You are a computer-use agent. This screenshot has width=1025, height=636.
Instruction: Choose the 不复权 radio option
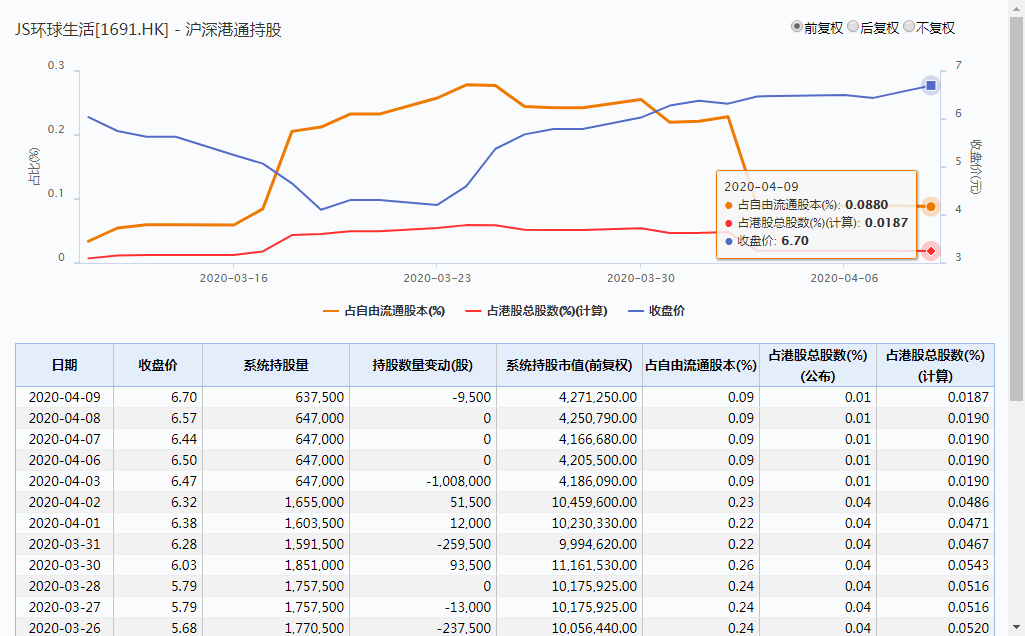pyautogui.click(x=909, y=27)
